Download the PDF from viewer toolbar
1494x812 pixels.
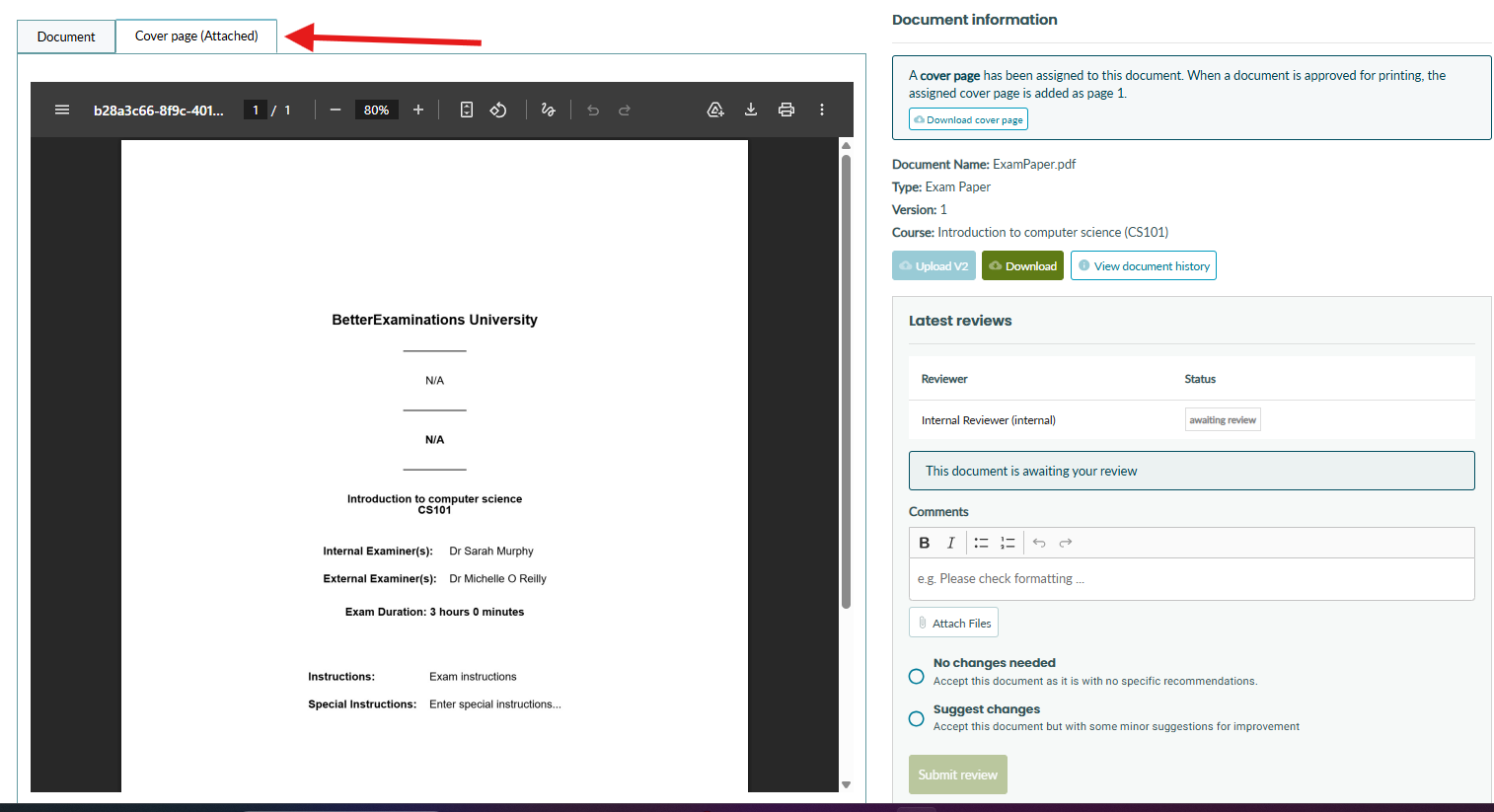(751, 110)
